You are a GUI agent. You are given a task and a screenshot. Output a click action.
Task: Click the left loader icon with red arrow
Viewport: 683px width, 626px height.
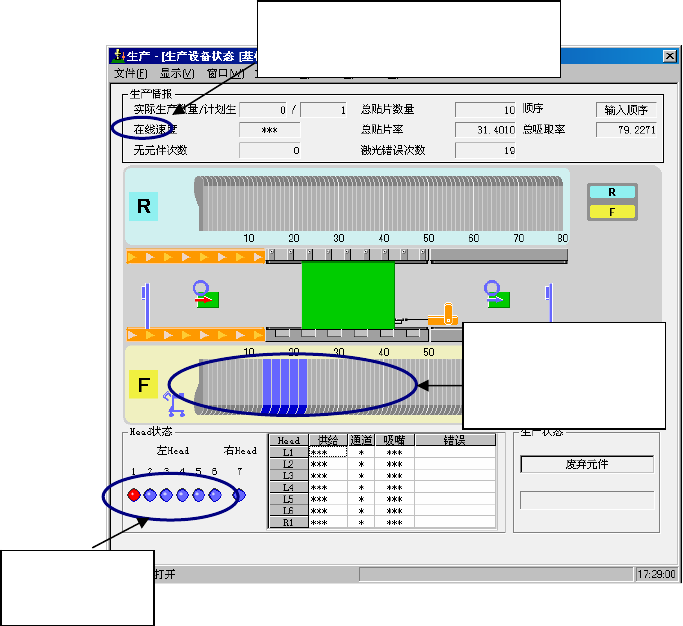click(206, 294)
